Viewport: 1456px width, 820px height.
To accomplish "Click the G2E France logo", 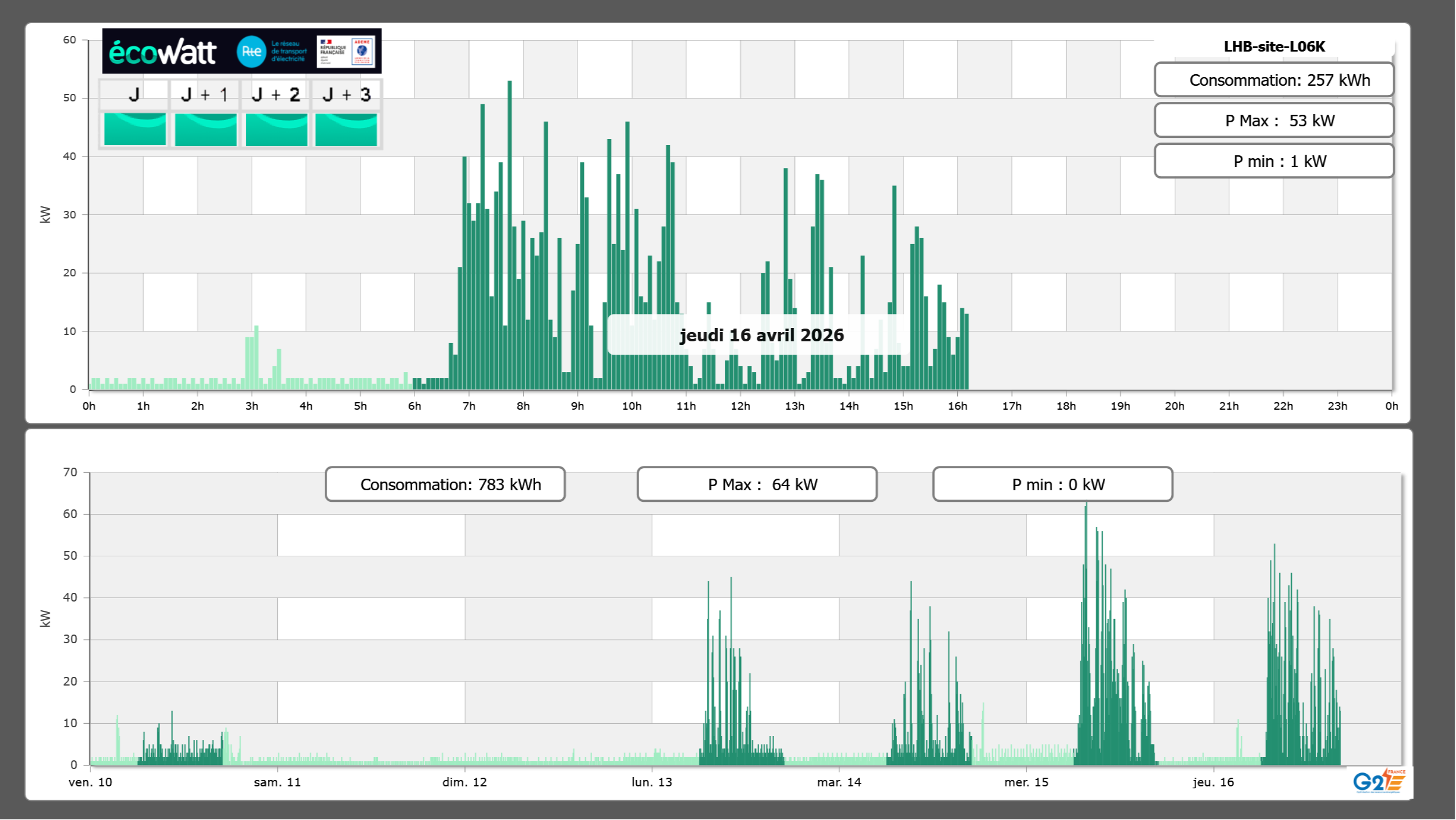I will [1379, 781].
